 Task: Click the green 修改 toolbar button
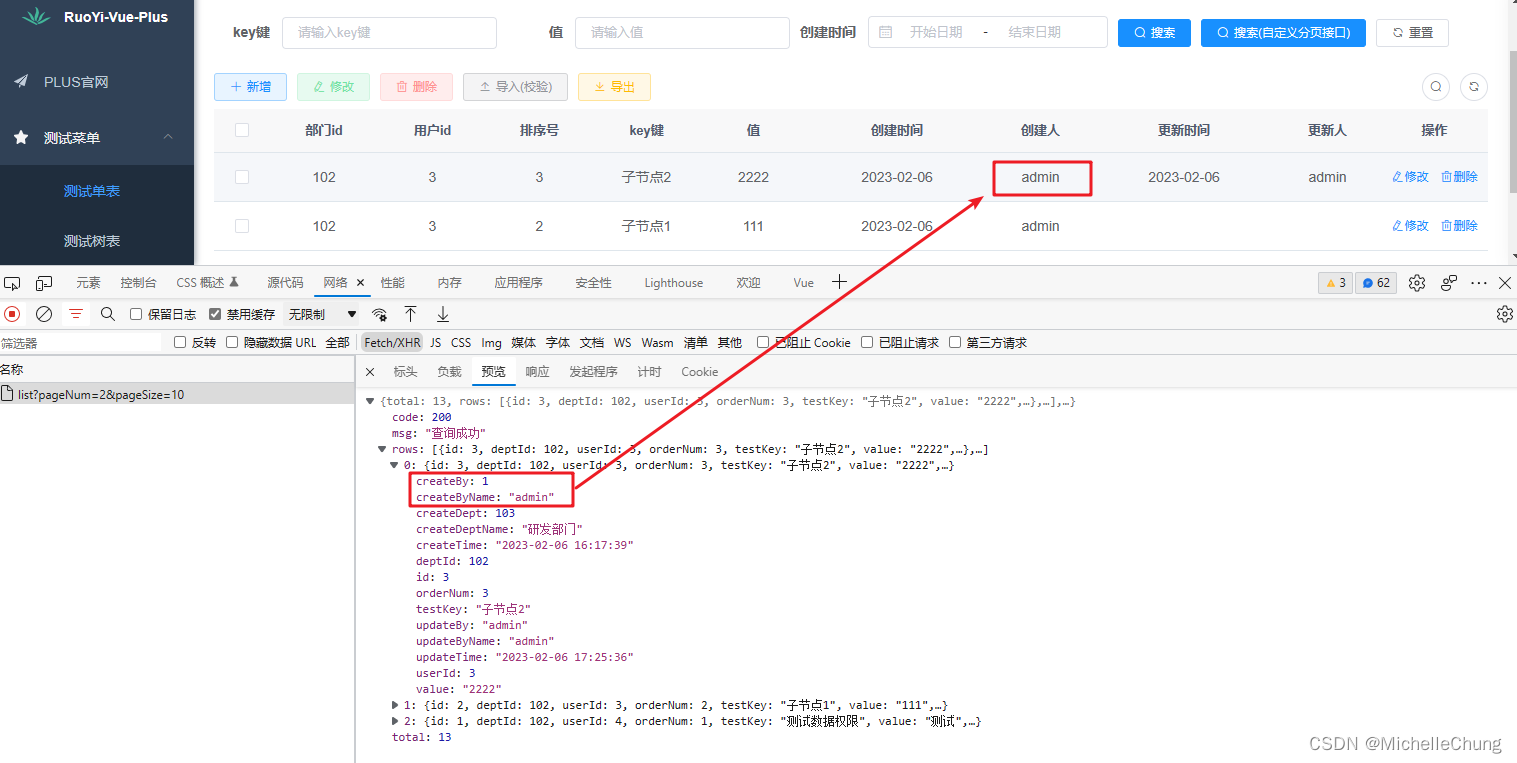[333, 87]
